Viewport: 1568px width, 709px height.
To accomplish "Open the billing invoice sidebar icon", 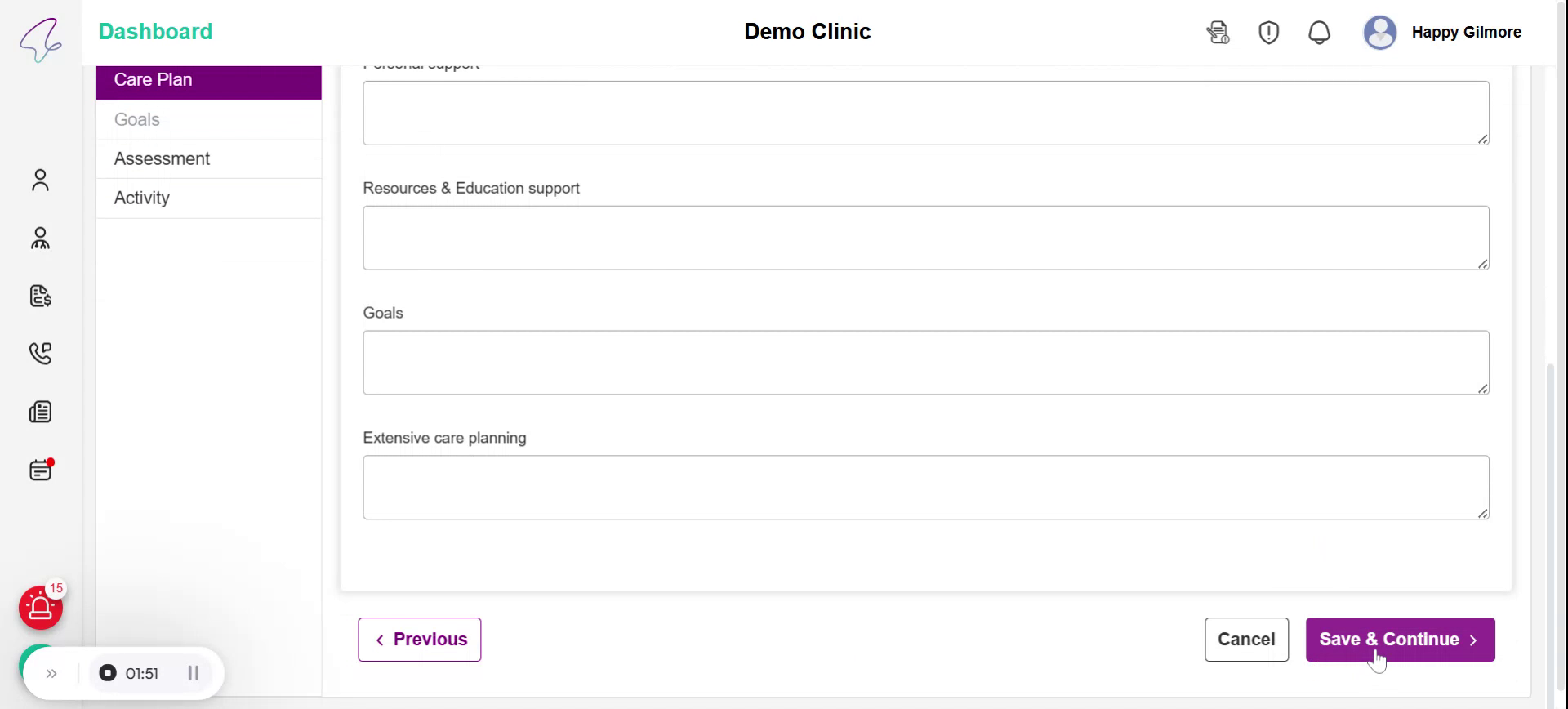I will pyautogui.click(x=40, y=296).
